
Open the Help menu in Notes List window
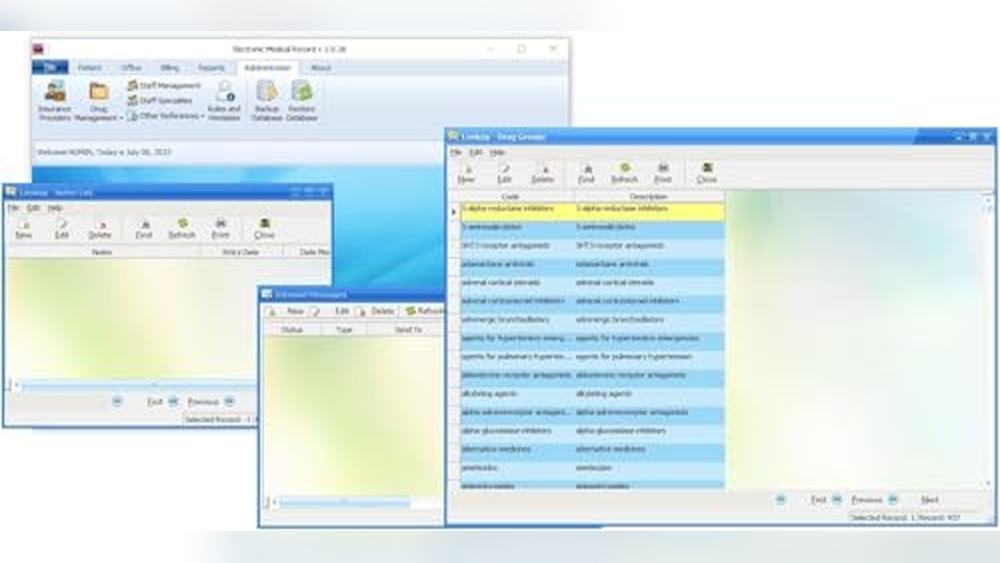55,208
